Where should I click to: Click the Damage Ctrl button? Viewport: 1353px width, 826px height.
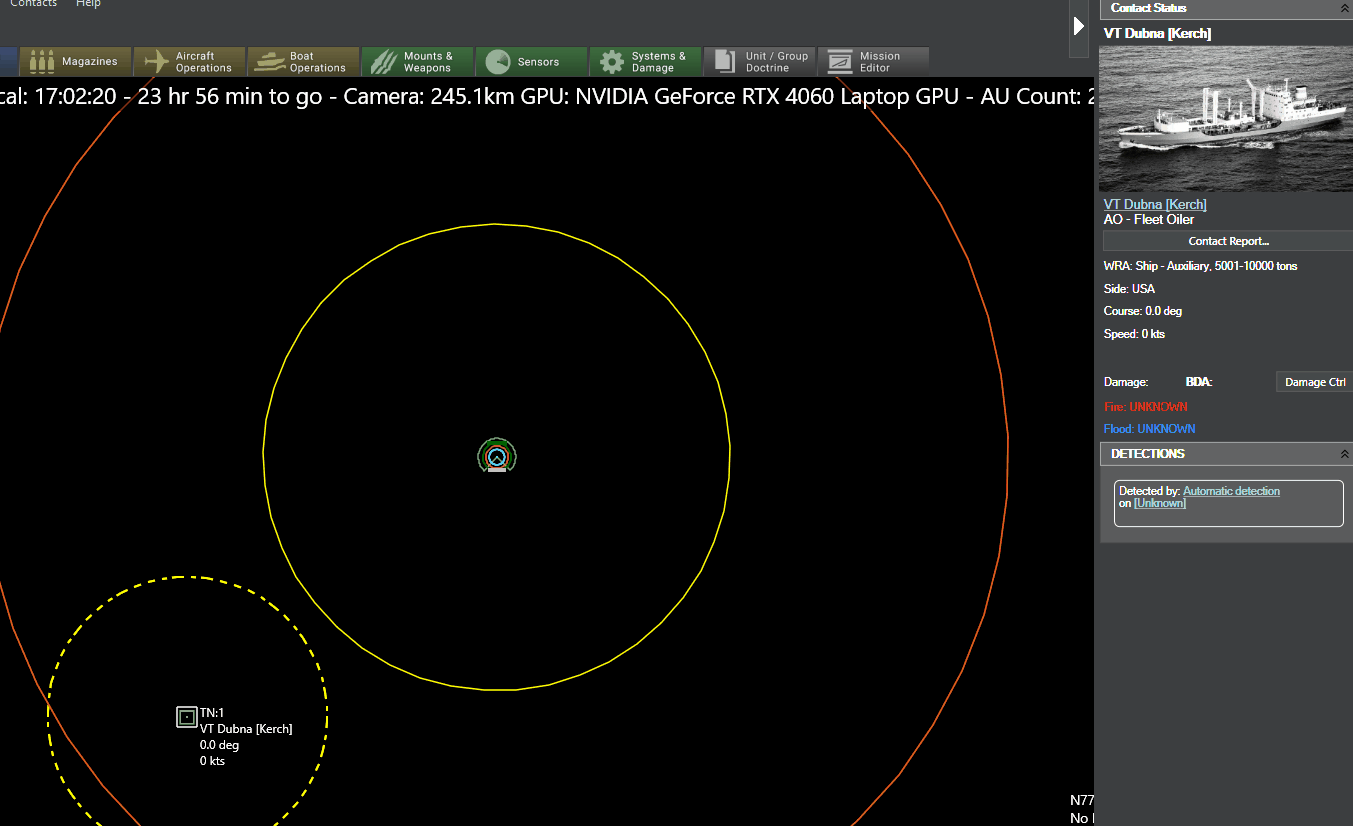tap(1314, 382)
